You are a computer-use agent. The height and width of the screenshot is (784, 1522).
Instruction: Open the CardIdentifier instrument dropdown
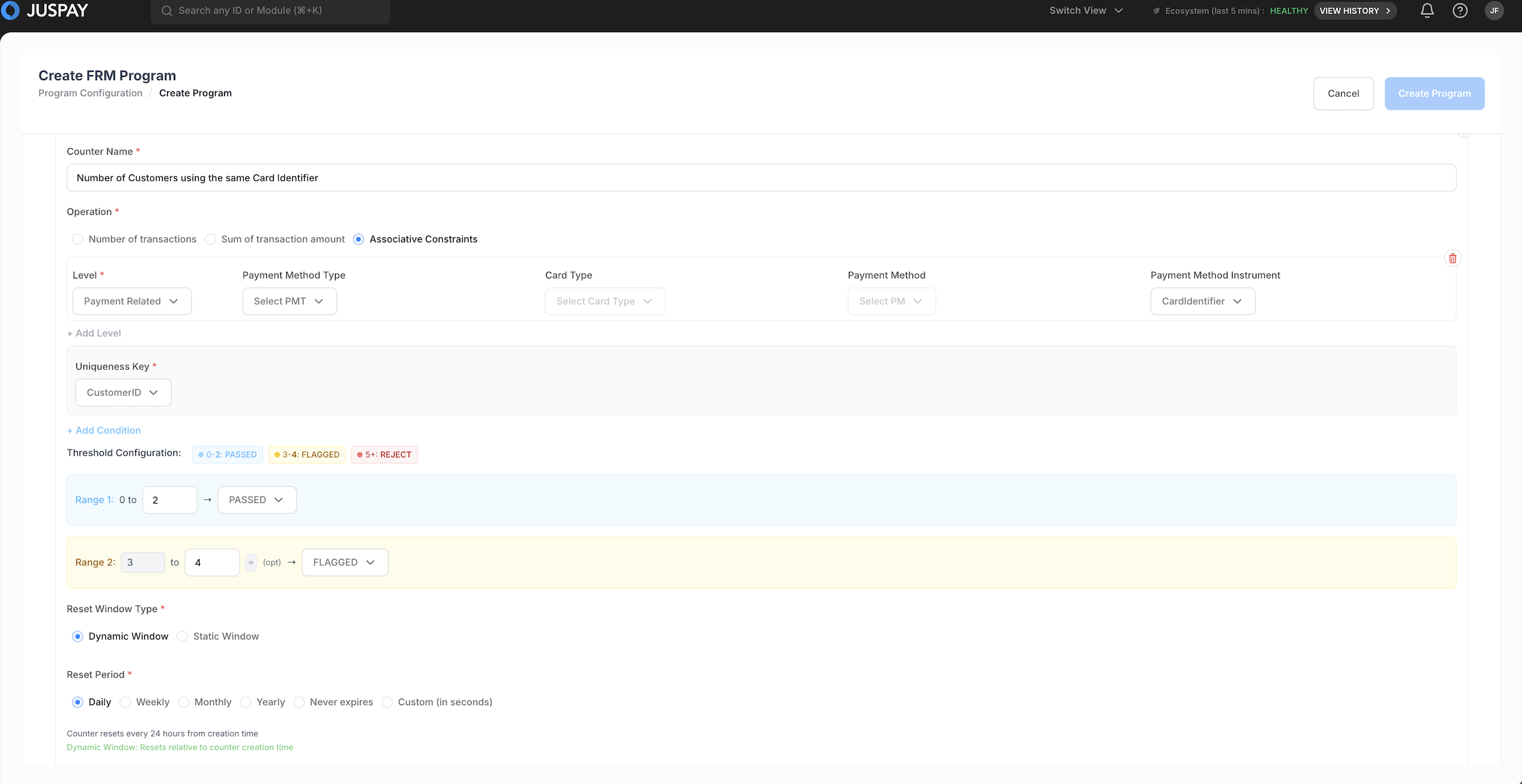click(1203, 302)
